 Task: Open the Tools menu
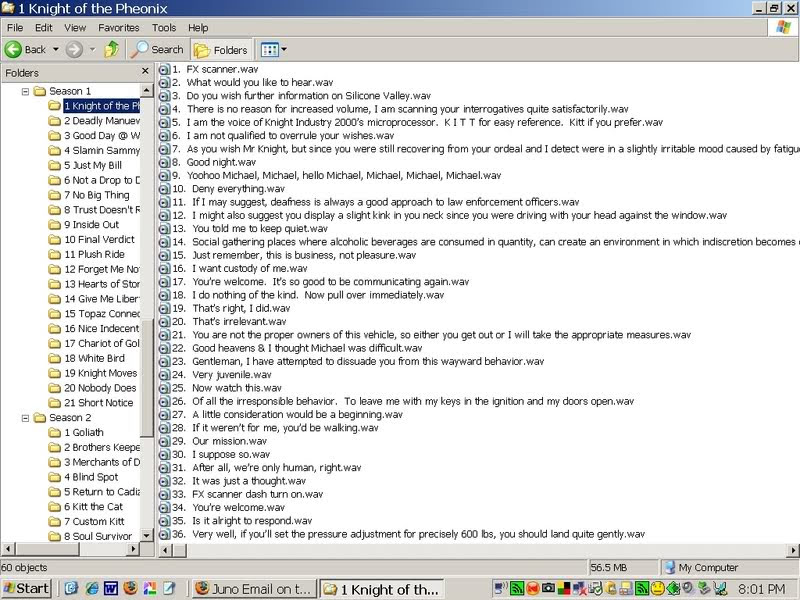[x=164, y=28]
